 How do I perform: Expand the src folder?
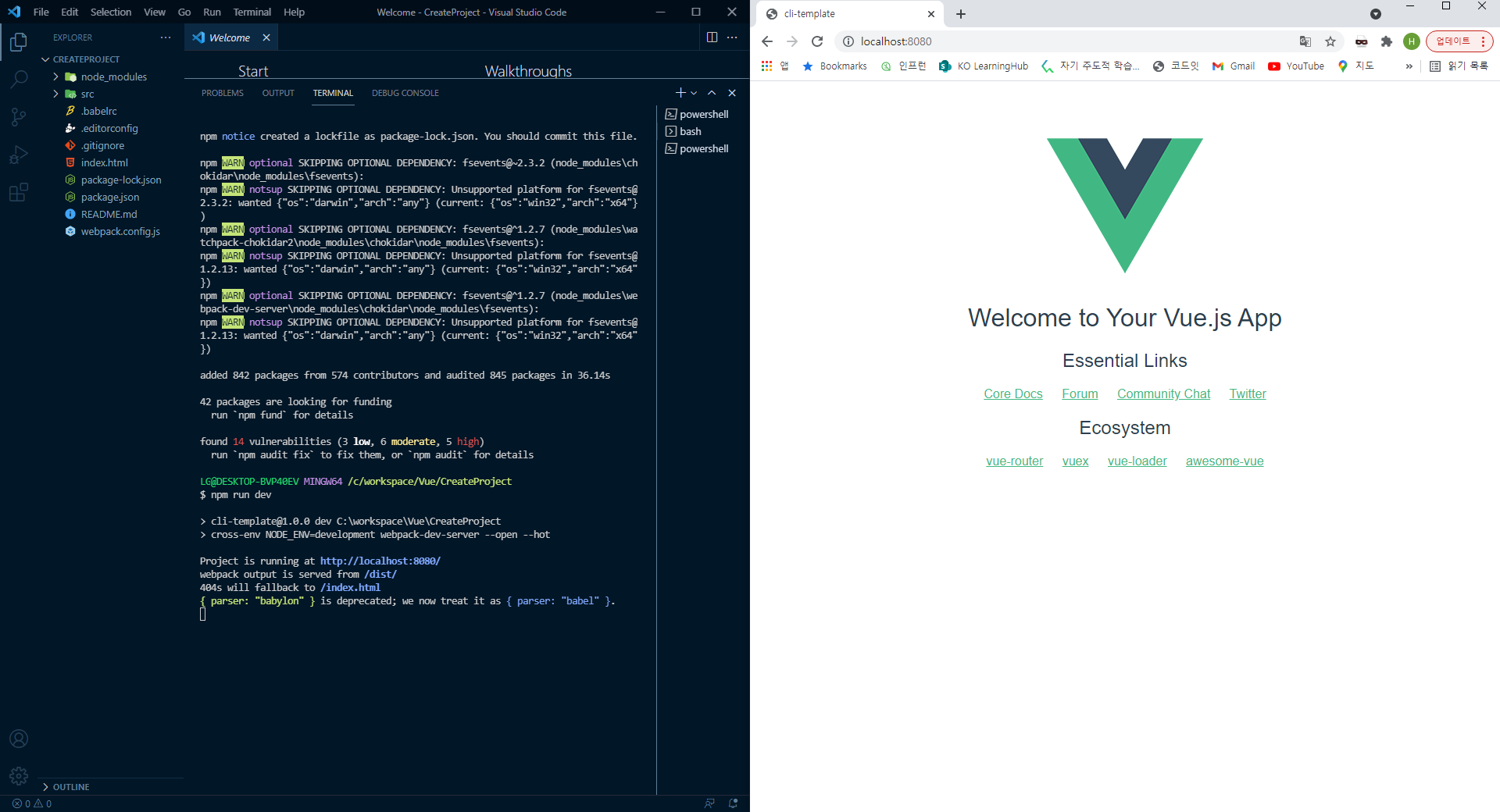point(55,94)
